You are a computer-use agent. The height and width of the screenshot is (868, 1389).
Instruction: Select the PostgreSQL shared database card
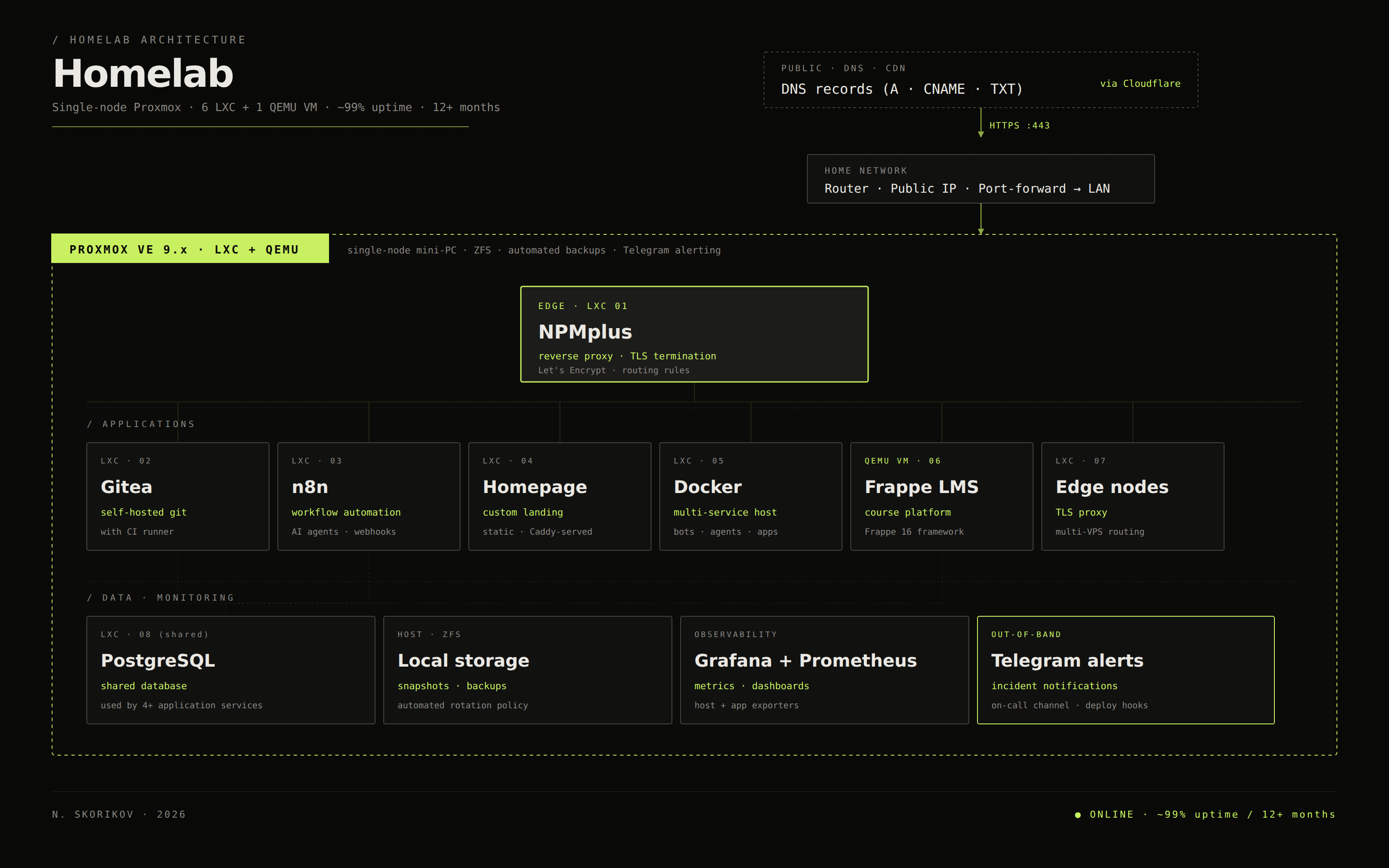(230, 670)
